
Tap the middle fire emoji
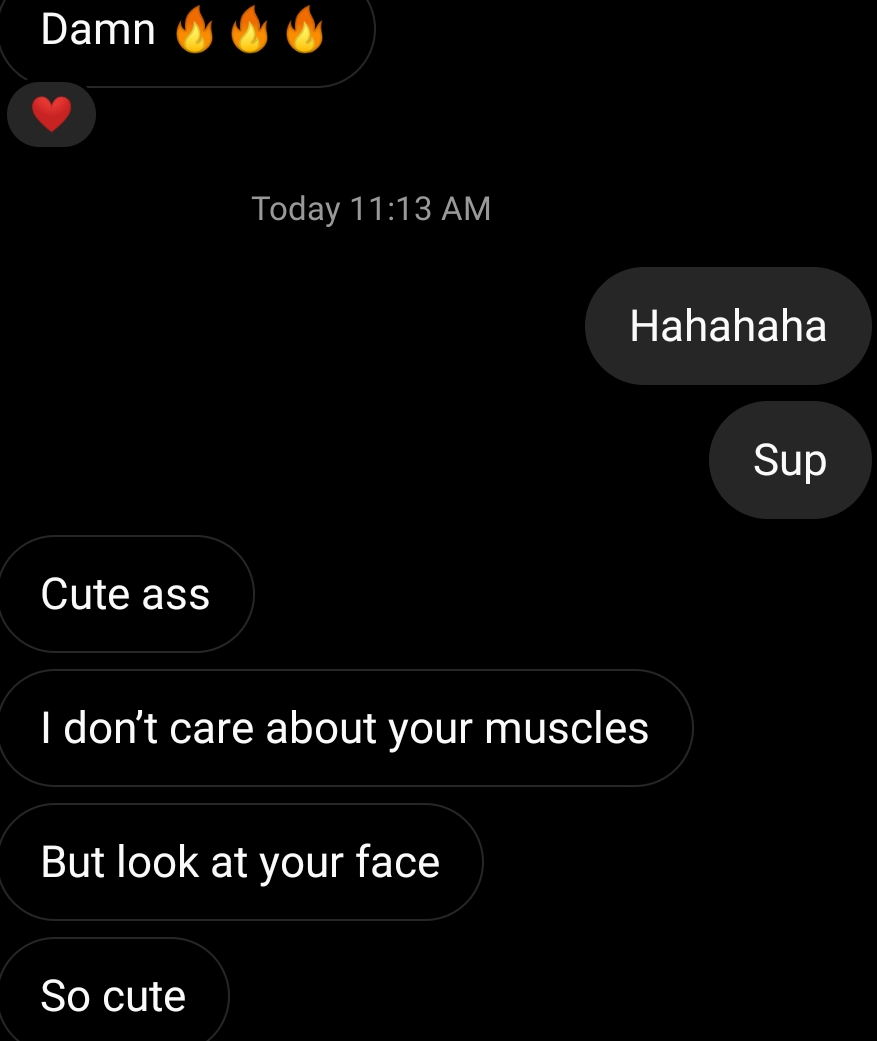tap(250, 29)
